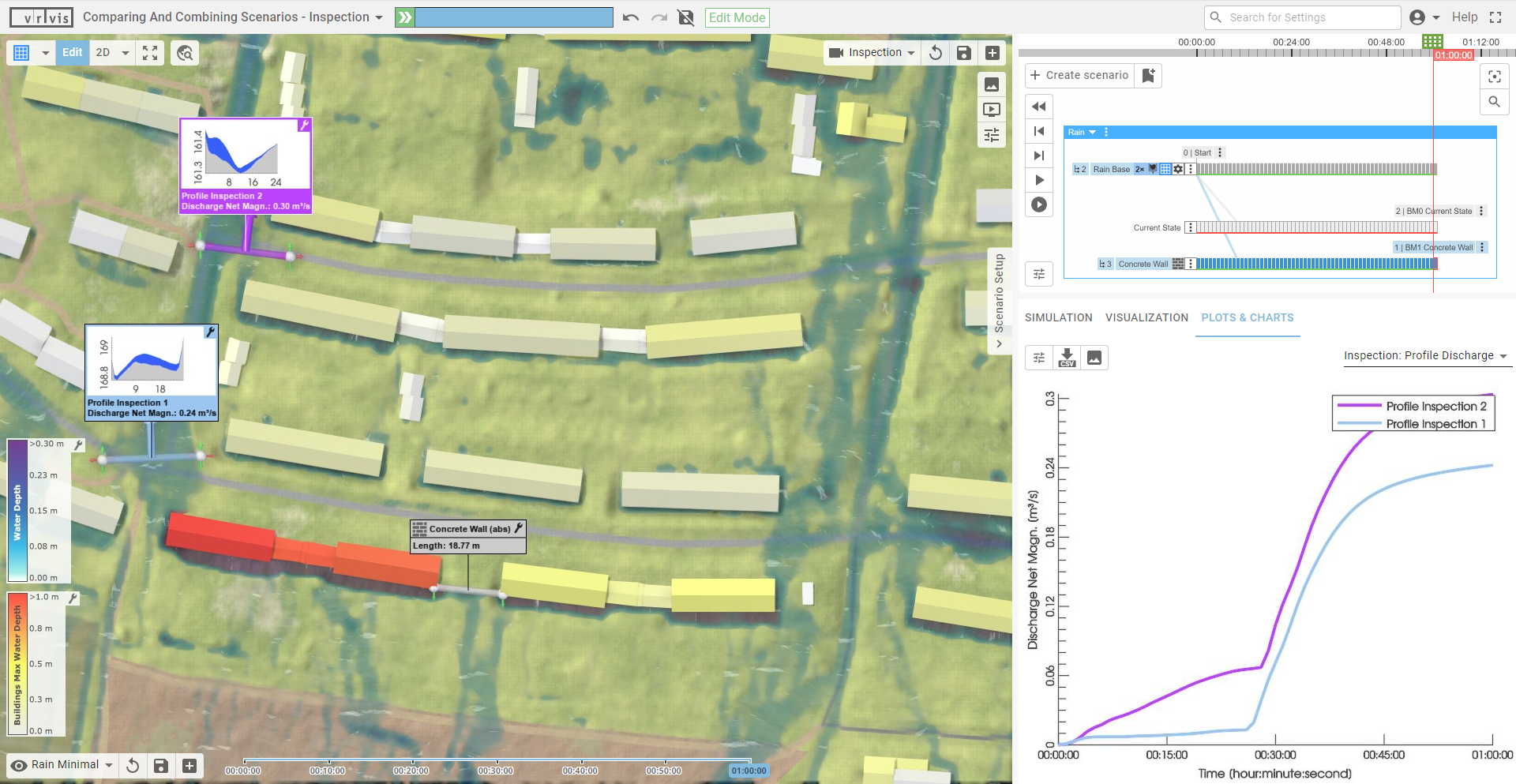Click the undo arrow in top bar
This screenshot has height=784, width=1516.
pyautogui.click(x=630, y=17)
